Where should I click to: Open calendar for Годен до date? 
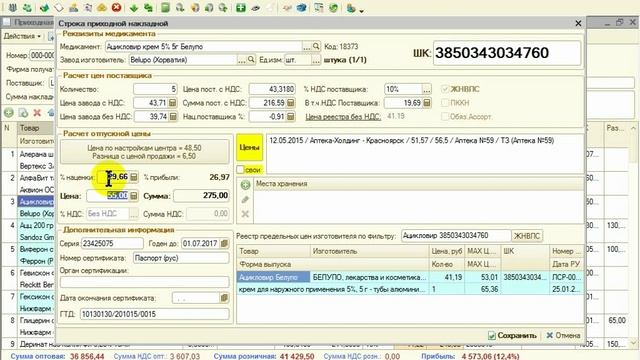pyautogui.click(x=224, y=244)
